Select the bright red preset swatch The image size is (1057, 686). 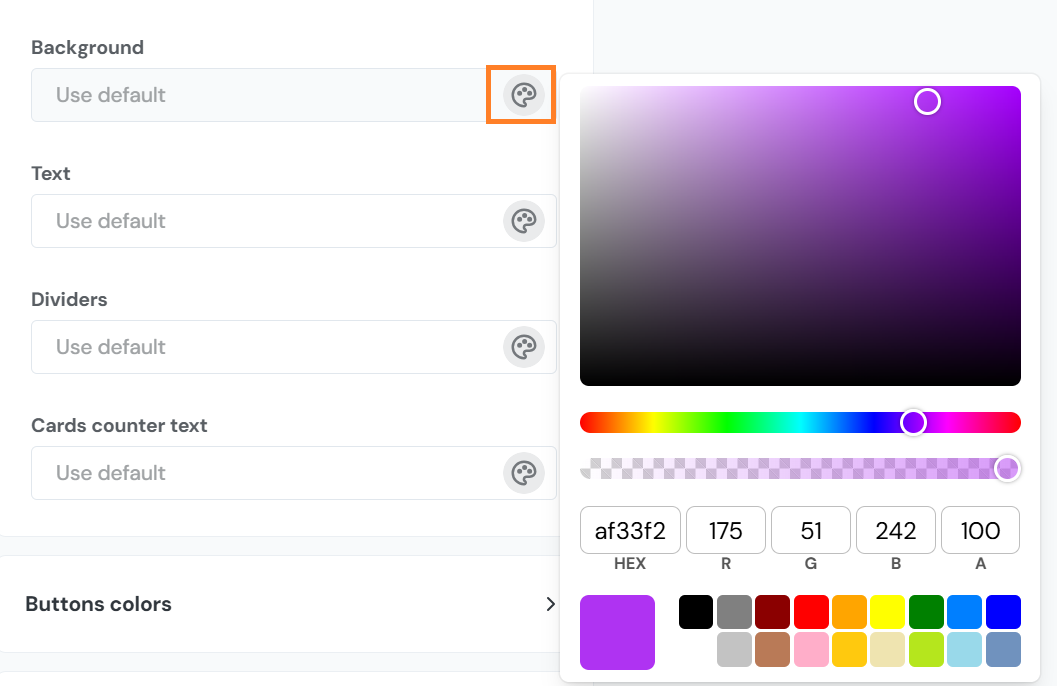pyautogui.click(x=811, y=612)
